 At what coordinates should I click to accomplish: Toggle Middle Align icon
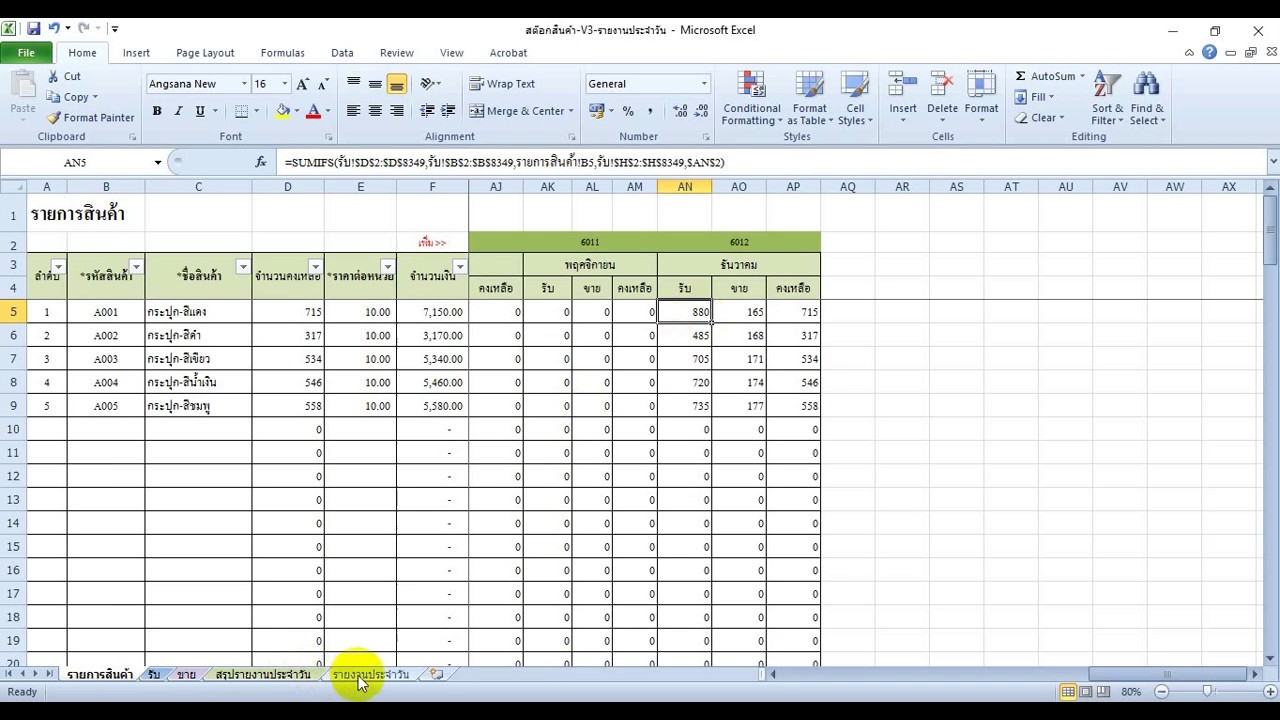pyautogui.click(x=375, y=84)
